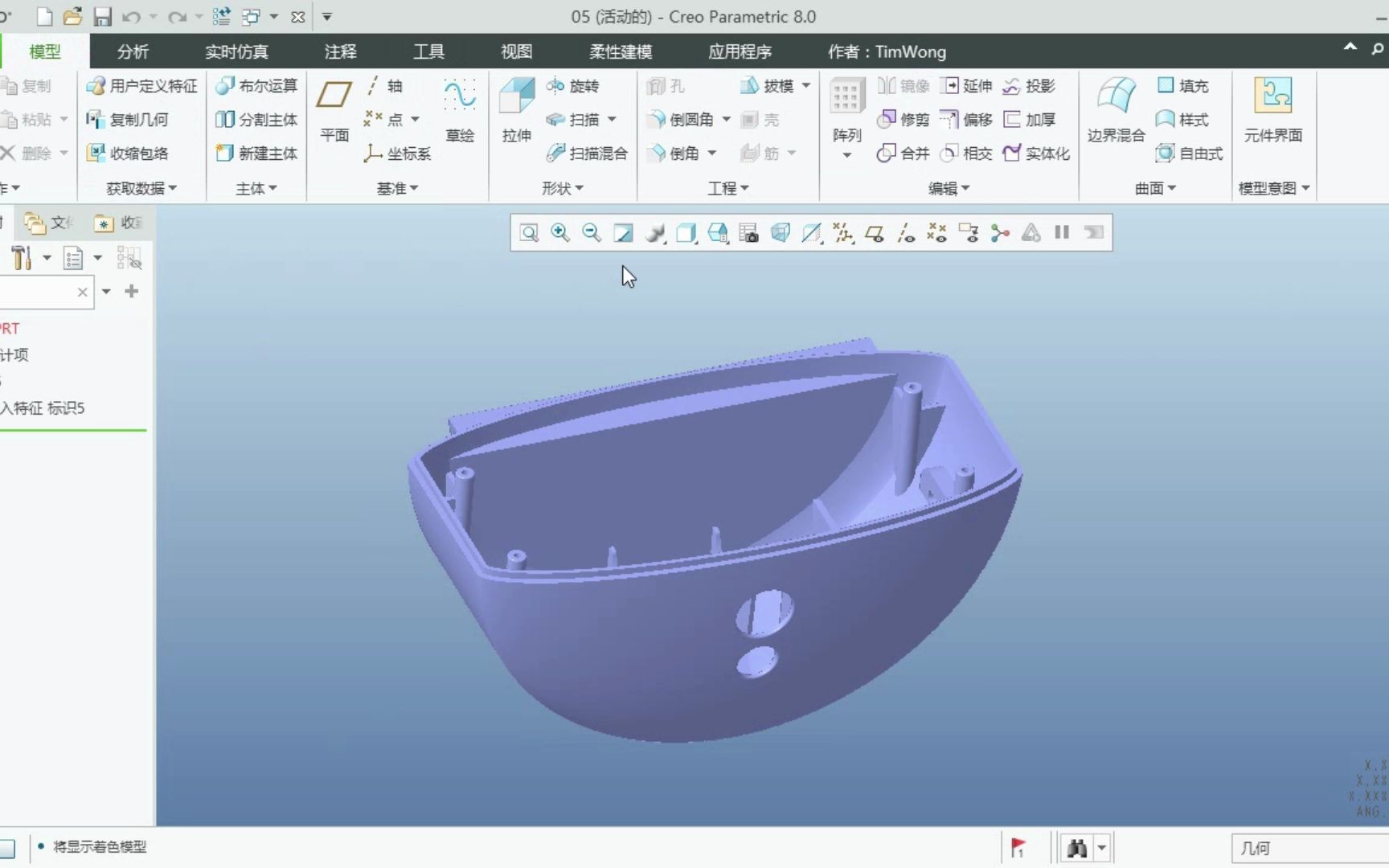Click the zoom in magnifier icon
Viewport: 1389px width, 868px height.
click(560, 233)
